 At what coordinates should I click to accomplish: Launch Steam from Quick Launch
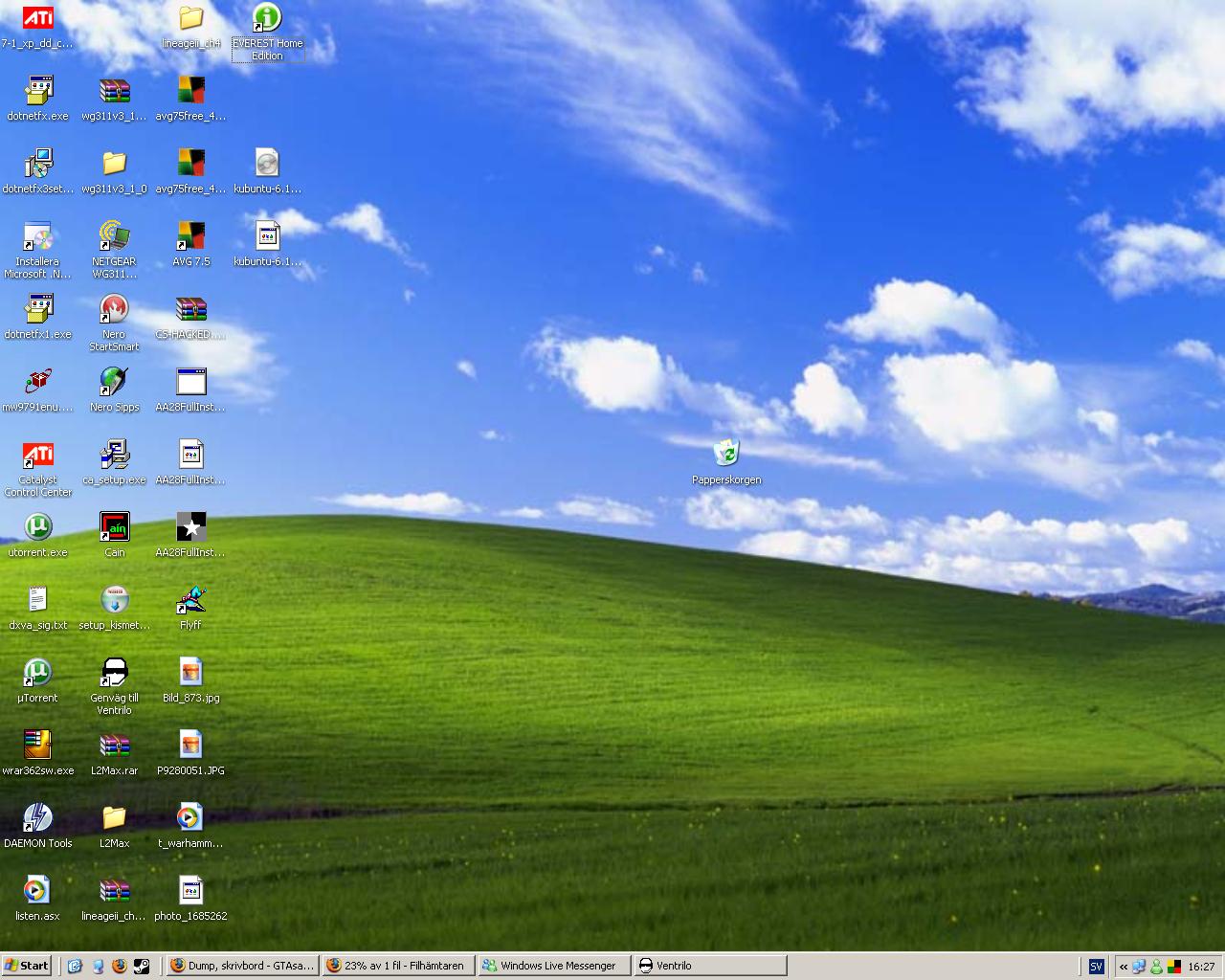click(142, 966)
